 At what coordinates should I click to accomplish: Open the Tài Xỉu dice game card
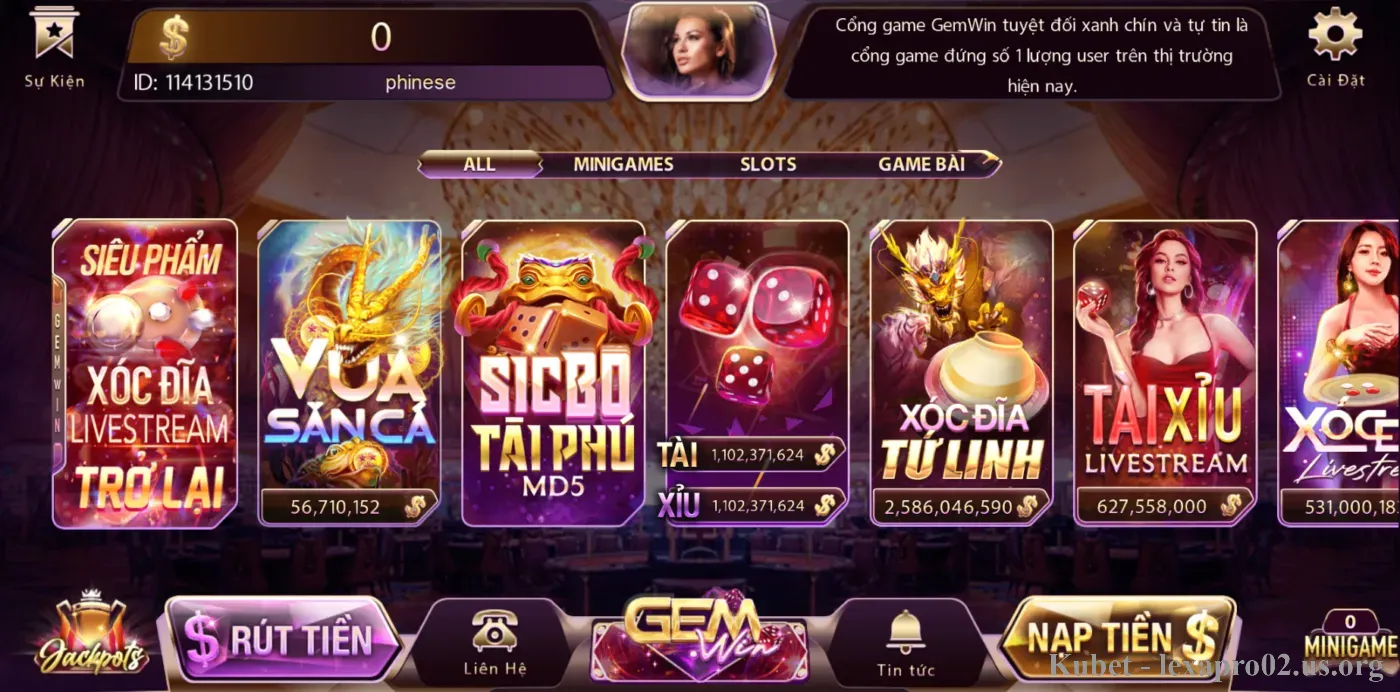(757, 373)
